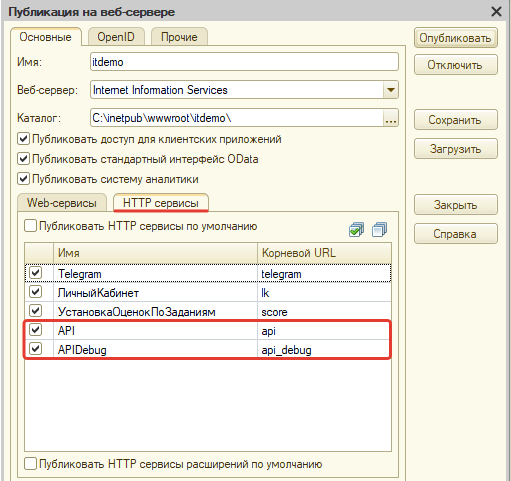The height and width of the screenshot is (481, 511).
Task: Uncheck the Telegram service checkbox
Action: tap(35, 273)
